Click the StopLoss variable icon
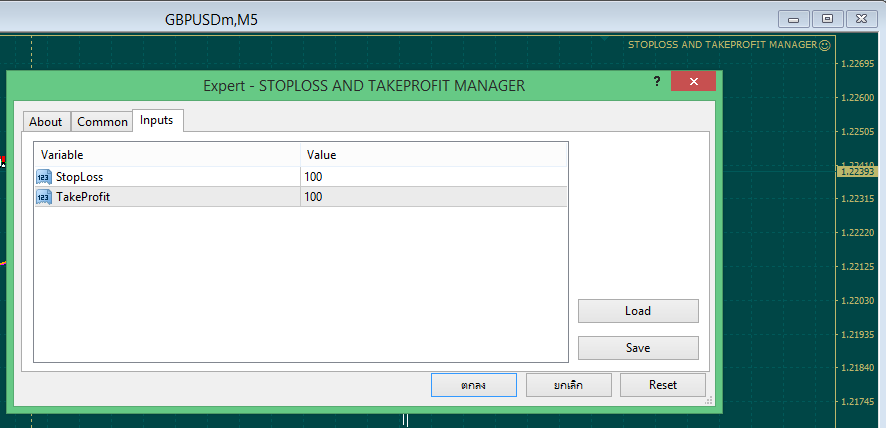Screen dimensions: 886x428 point(44,177)
